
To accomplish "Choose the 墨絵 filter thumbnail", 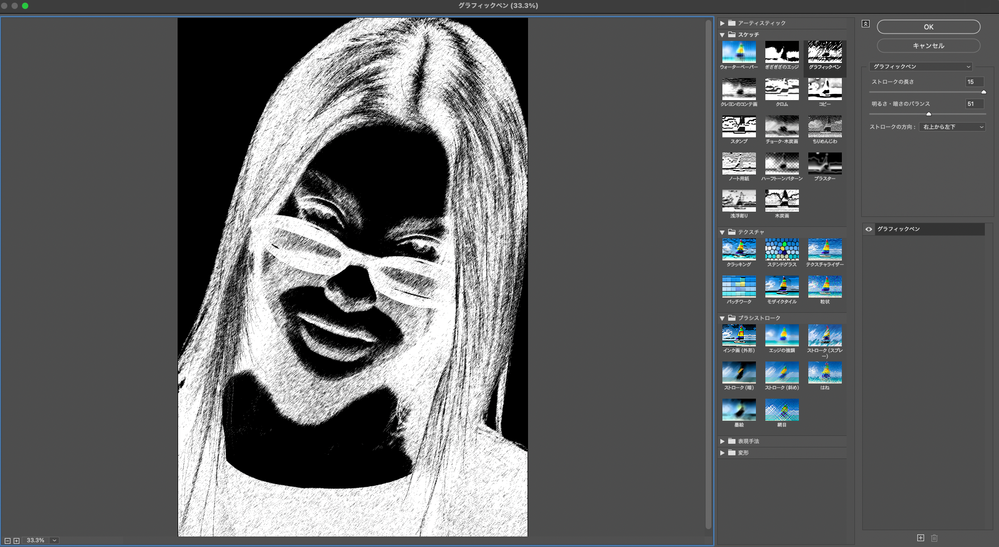I will [x=738, y=409].
